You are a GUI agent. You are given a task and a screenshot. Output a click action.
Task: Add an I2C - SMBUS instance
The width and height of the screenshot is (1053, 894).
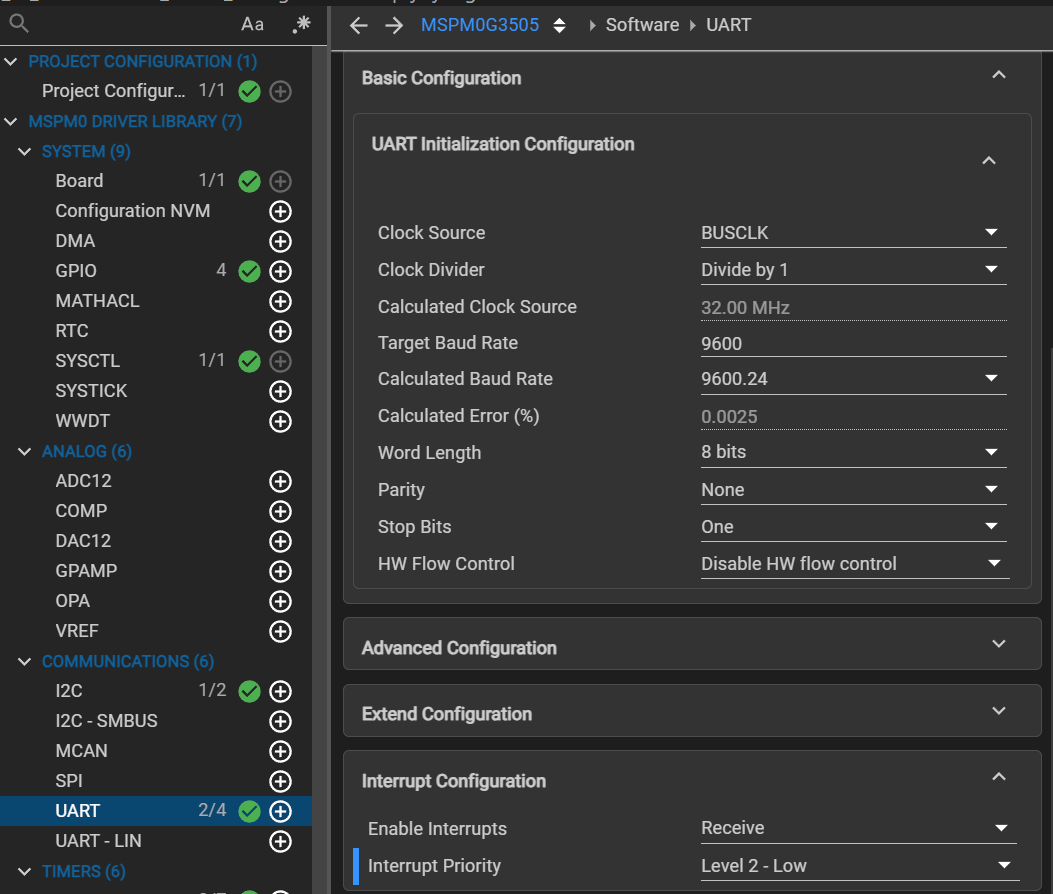[280, 721]
